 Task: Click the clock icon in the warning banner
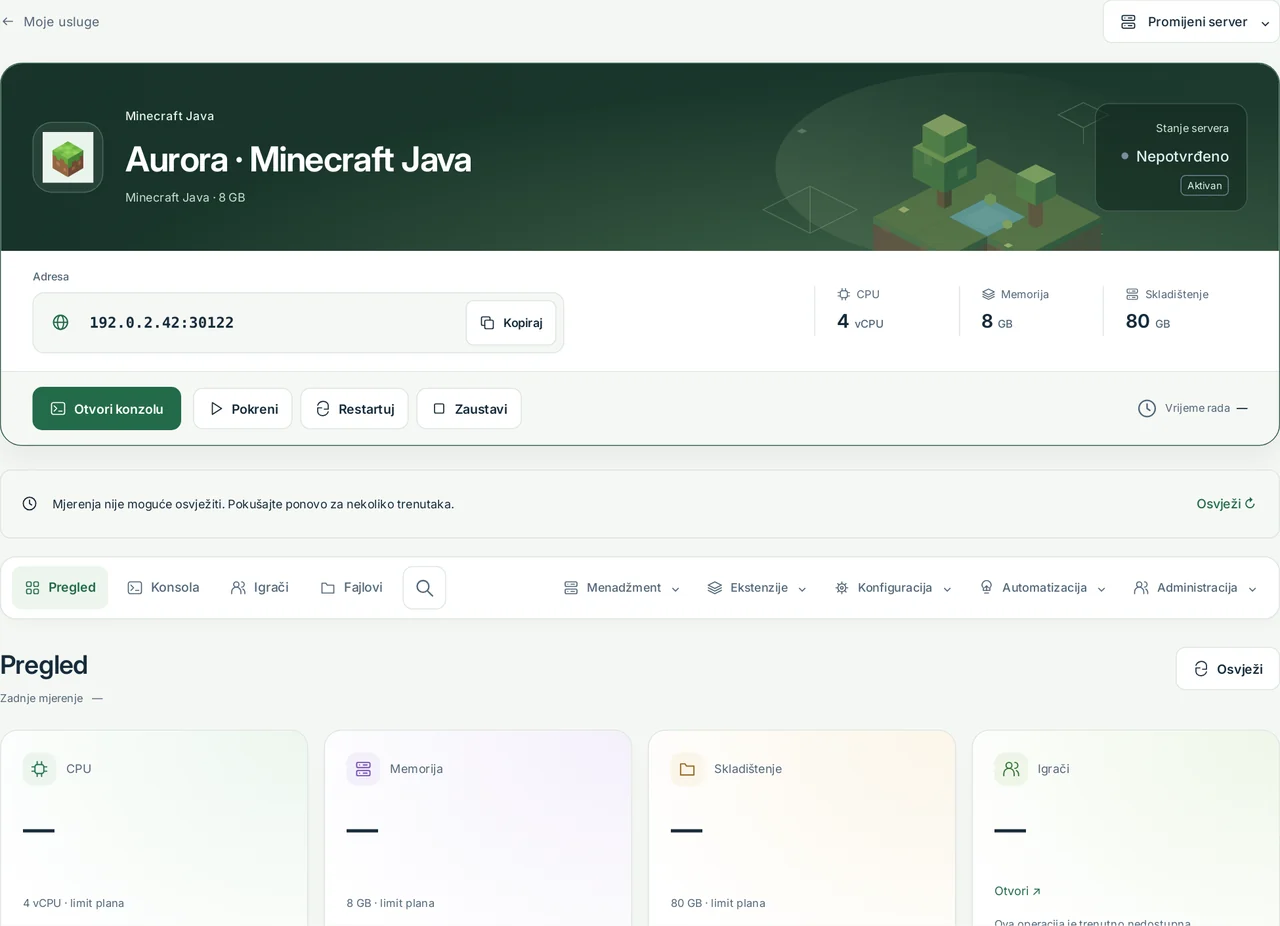tap(30, 504)
